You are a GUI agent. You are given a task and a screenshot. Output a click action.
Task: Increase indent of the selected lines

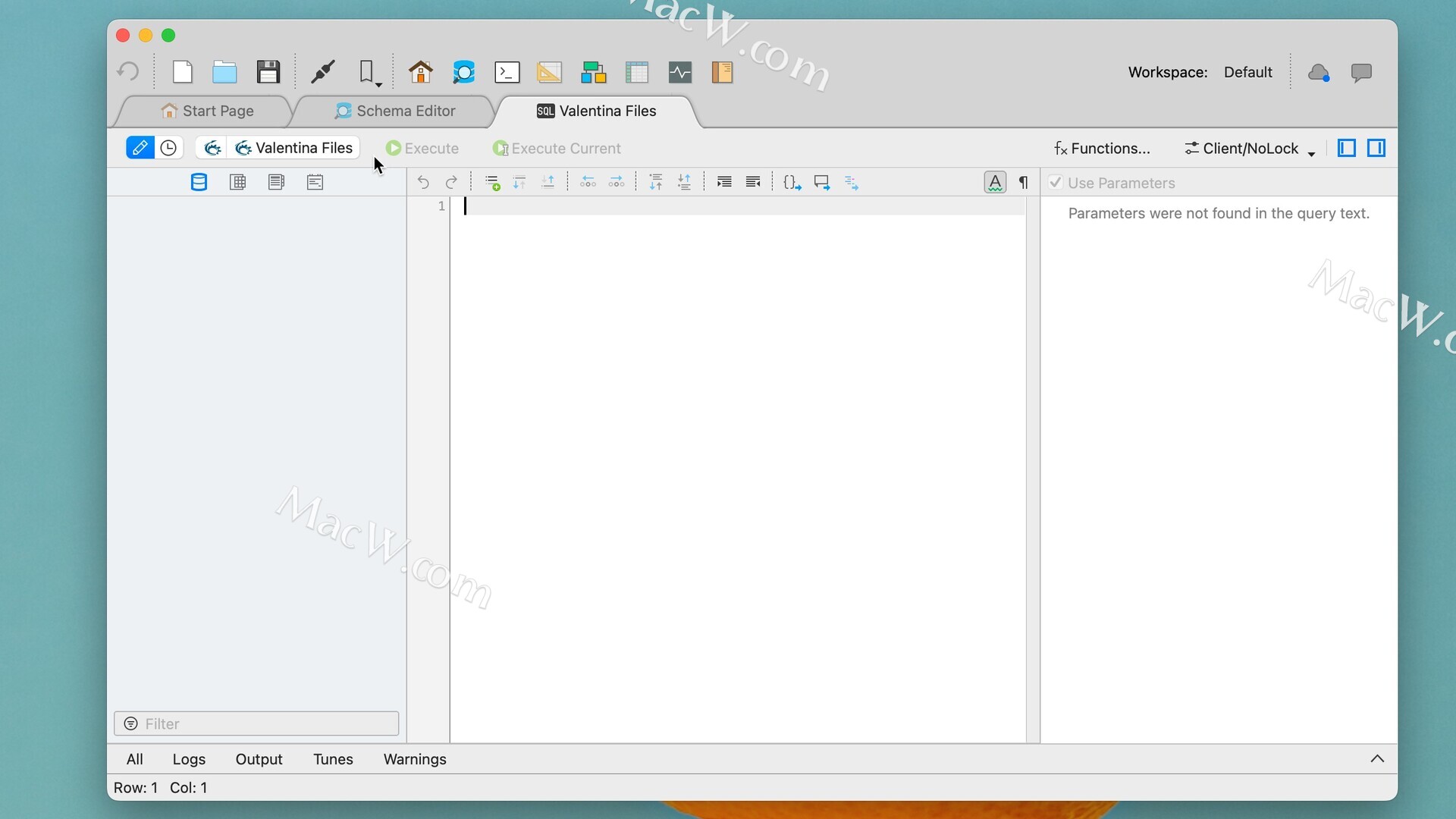[724, 182]
